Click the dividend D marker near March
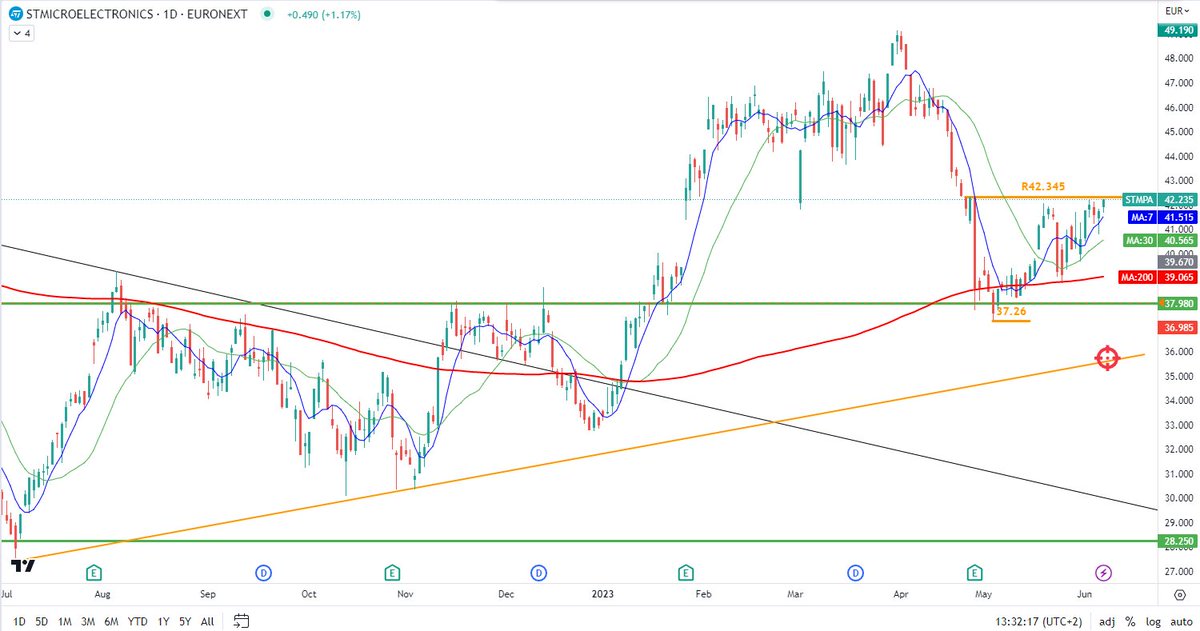Viewport: 1200px width, 631px height. pos(856,573)
